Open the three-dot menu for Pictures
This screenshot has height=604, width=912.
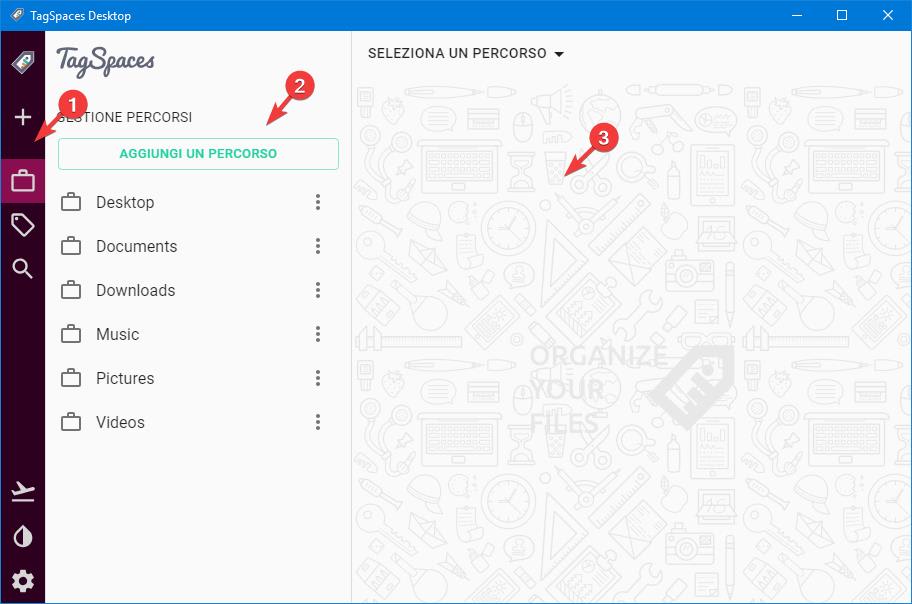(318, 378)
